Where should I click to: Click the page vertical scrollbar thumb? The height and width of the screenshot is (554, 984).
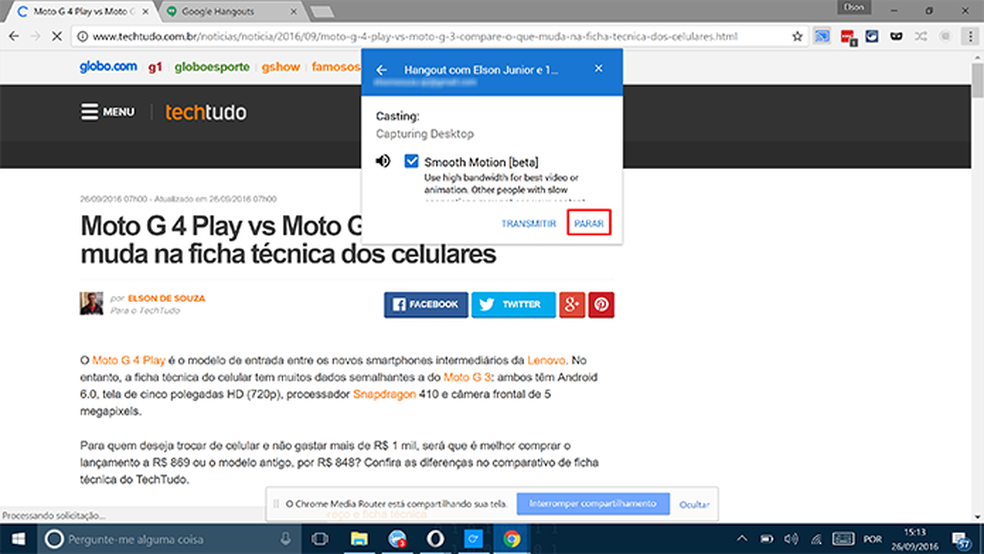pyautogui.click(x=978, y=80)
